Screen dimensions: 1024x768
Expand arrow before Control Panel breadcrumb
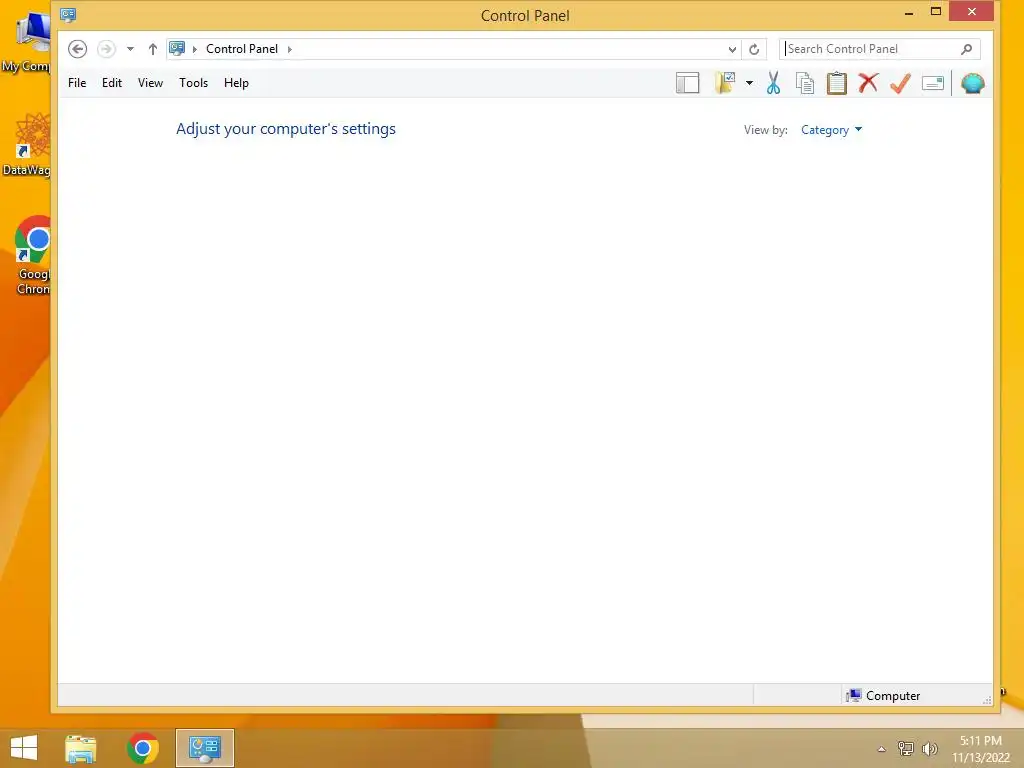point(195,50)
